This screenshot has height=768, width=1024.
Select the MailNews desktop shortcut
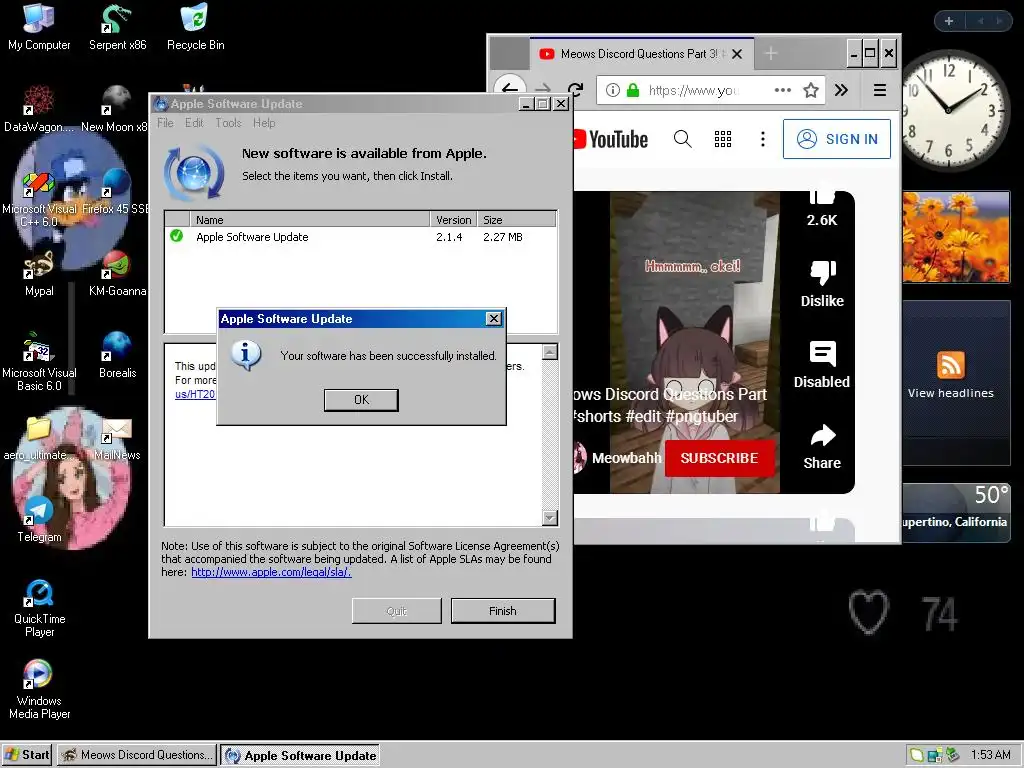coord(118,438)
